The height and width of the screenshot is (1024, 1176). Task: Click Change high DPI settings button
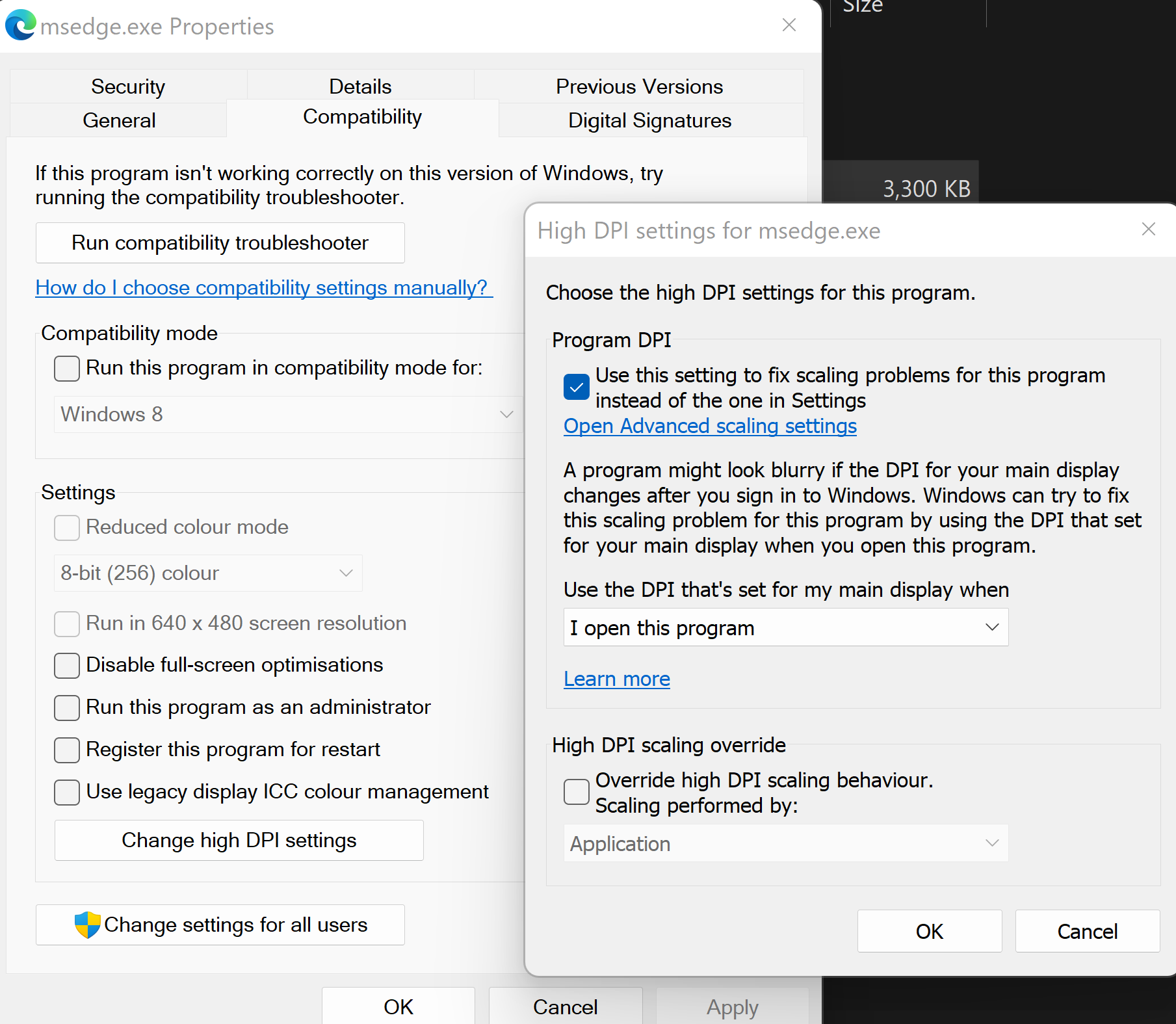point(239,840)
